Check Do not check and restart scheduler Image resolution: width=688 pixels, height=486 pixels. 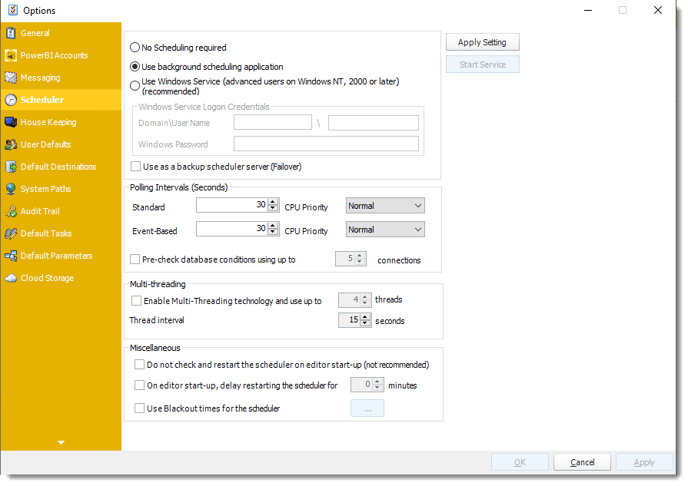coord(140,364)
